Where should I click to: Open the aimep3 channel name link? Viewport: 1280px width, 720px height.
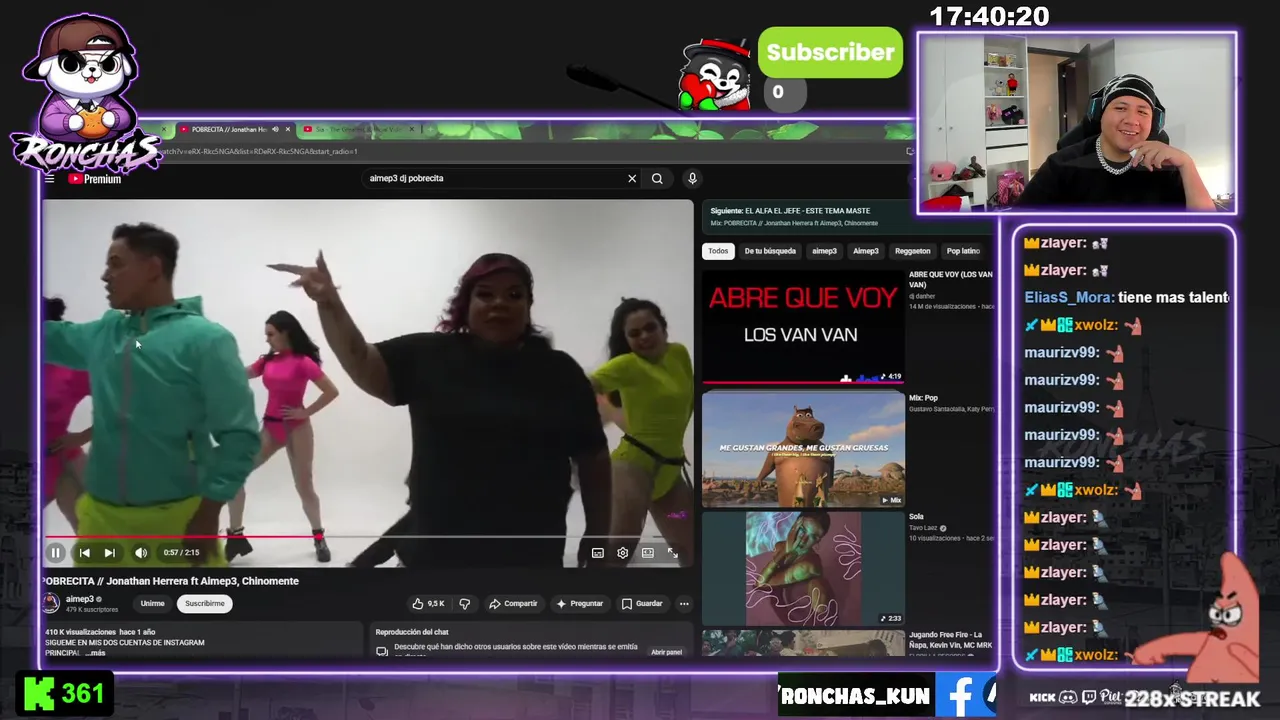click(80, 598)
